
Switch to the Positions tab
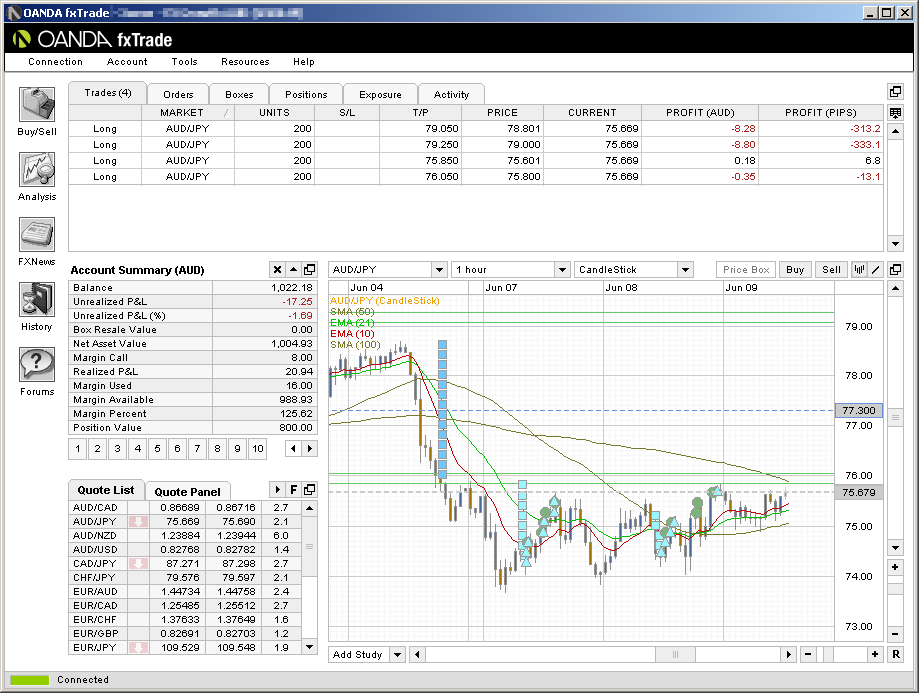click(x=306, y=94)
